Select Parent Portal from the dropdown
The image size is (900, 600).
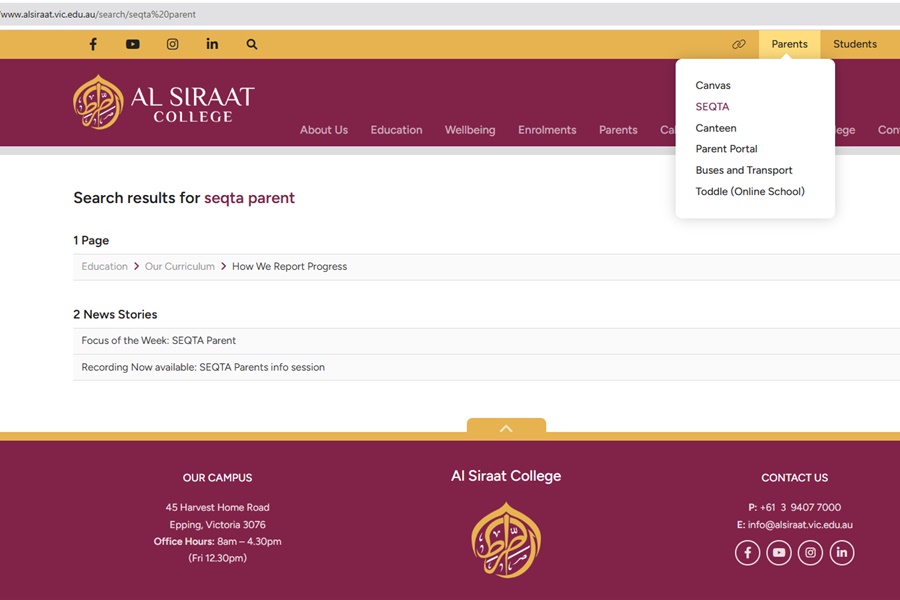726,149
